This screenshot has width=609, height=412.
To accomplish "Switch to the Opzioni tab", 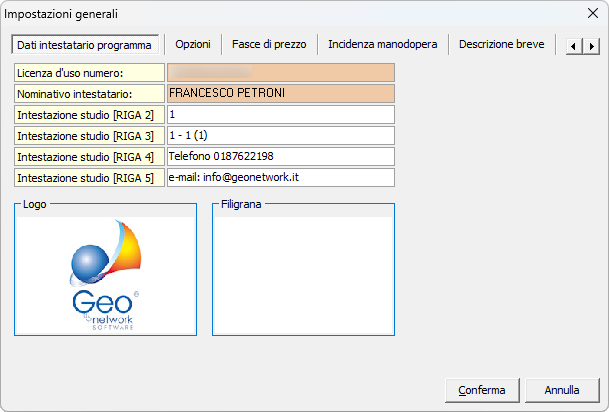I will 192,45.
